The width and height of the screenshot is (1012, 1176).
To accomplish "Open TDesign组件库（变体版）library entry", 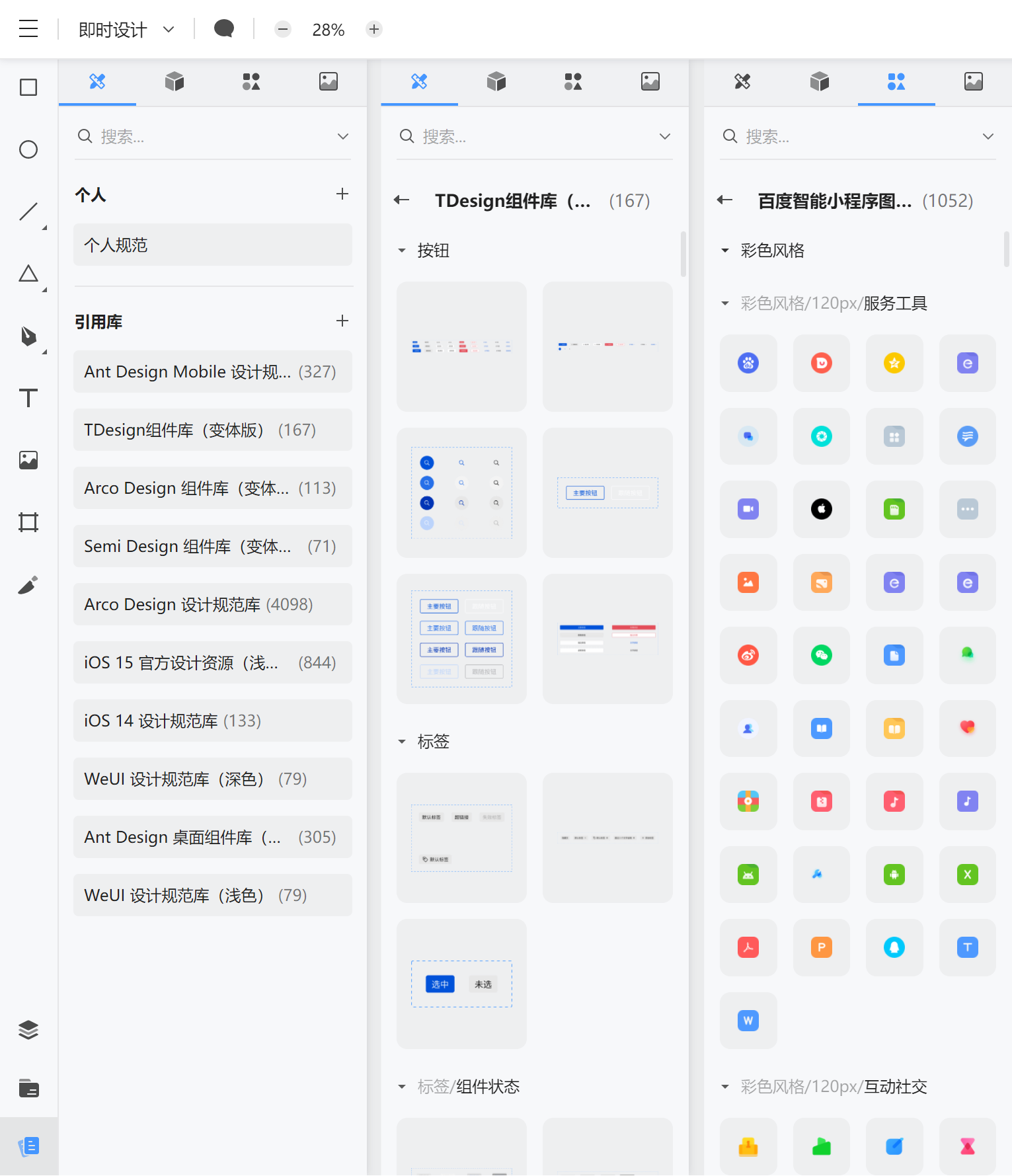I will [213, 430].
